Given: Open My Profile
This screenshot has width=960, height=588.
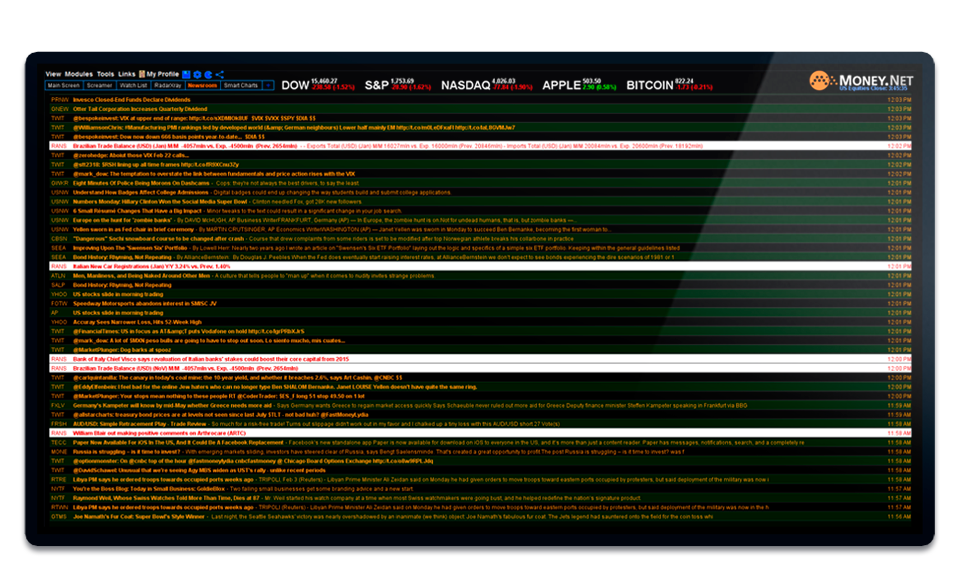Looking at the screenshot, I should click(x=162, y=74).
